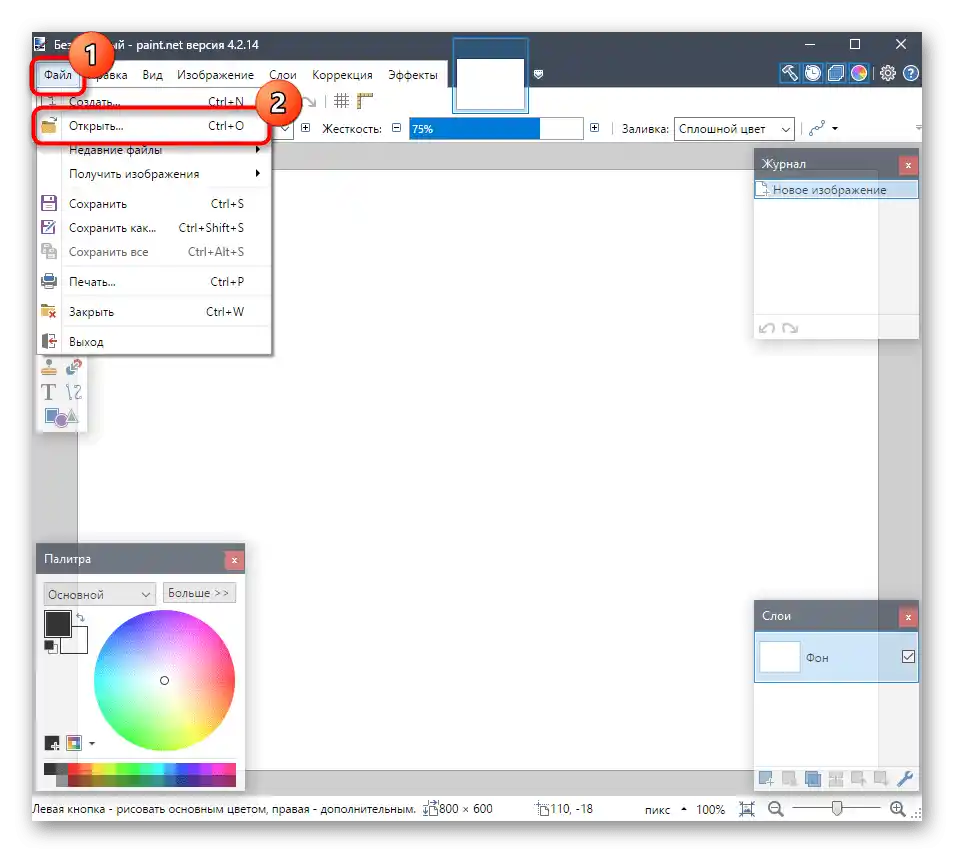Image resolution: width=954 pixels, height=853 pixels.
Task: Click the zoom in magnifier icon
Action: click(897, 809)
